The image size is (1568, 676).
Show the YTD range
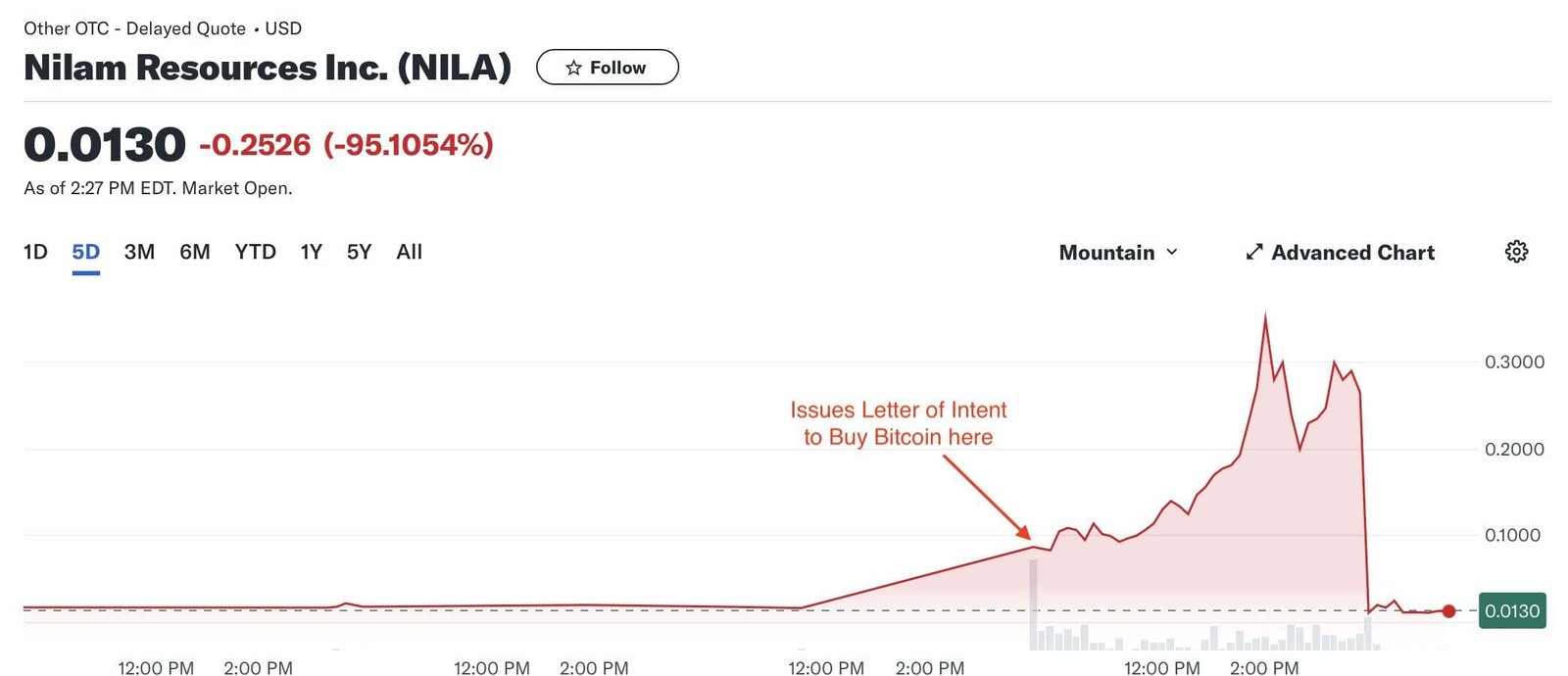tap(256, 252)
